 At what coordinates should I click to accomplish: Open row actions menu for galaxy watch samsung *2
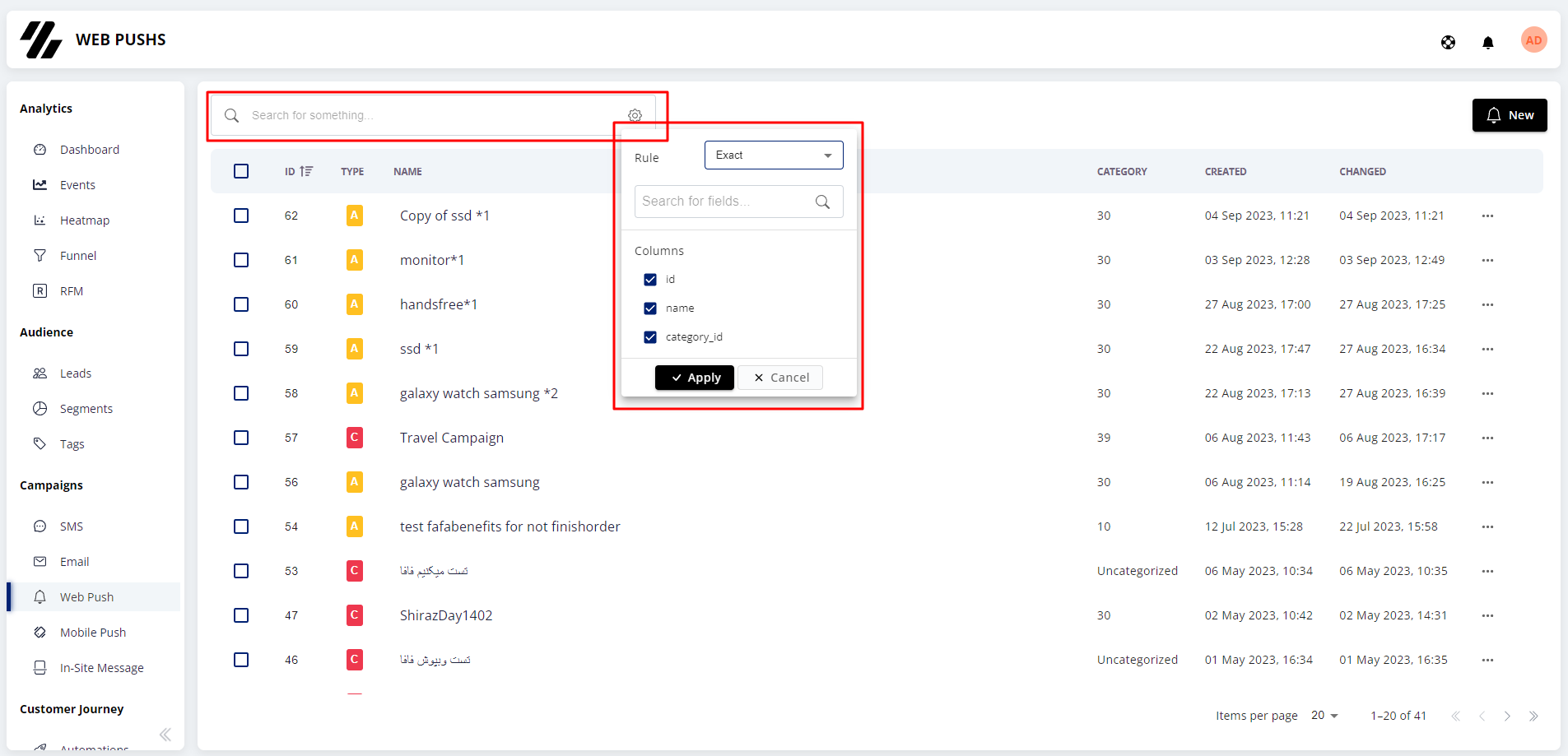tap(1487, 393)
